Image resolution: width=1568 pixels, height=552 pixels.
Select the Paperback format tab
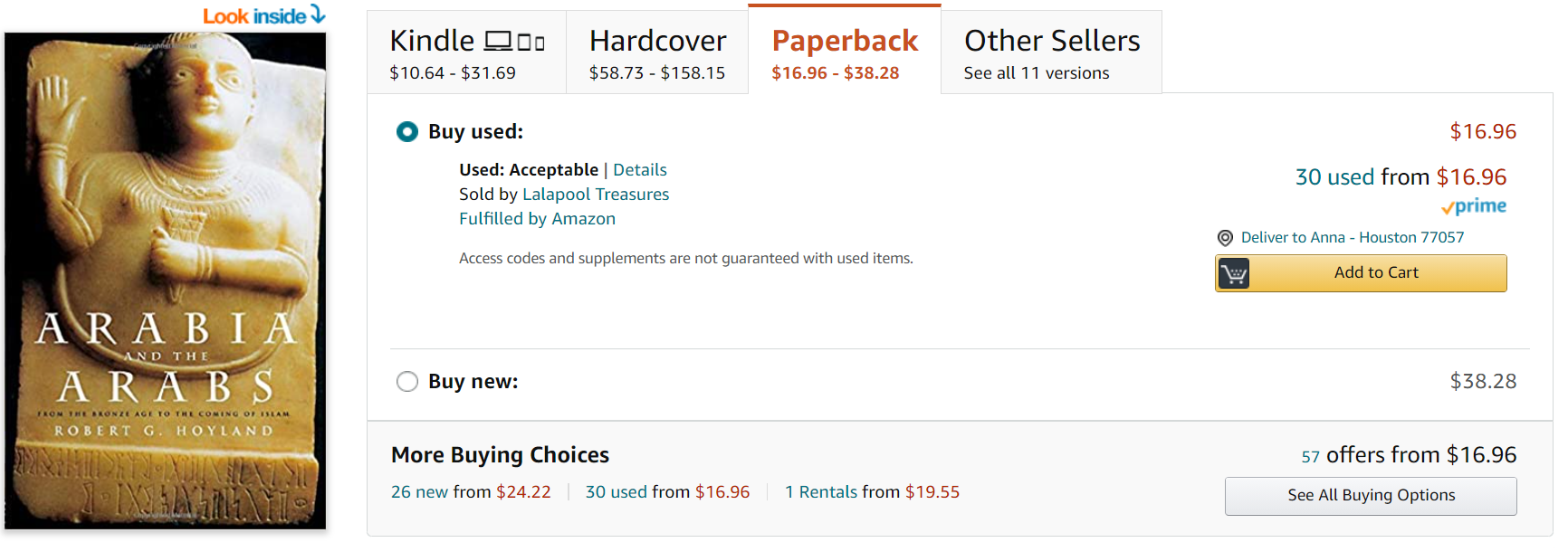point(844,53)
